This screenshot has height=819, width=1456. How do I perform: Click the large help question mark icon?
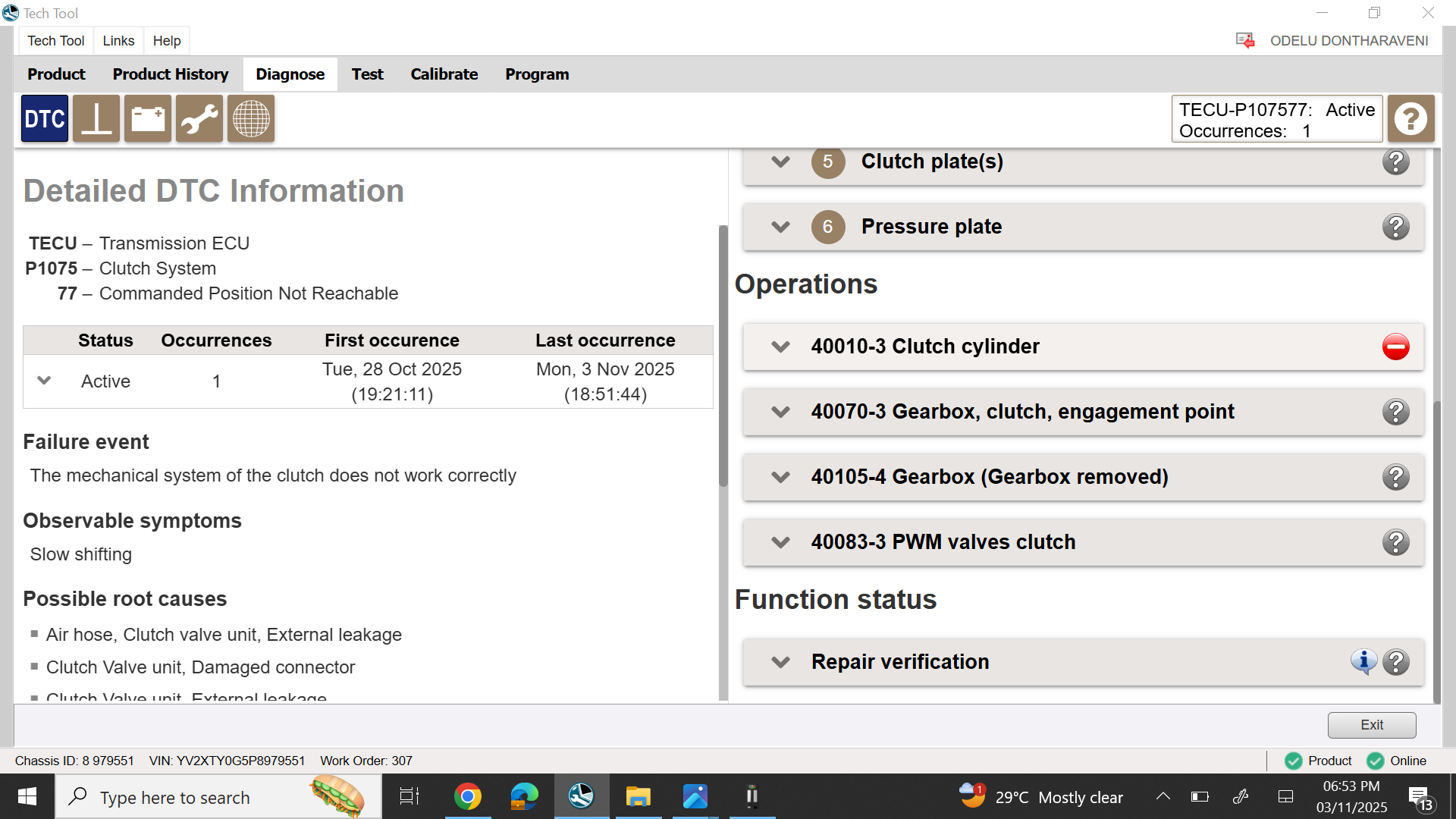click(x=1411, y=119)
